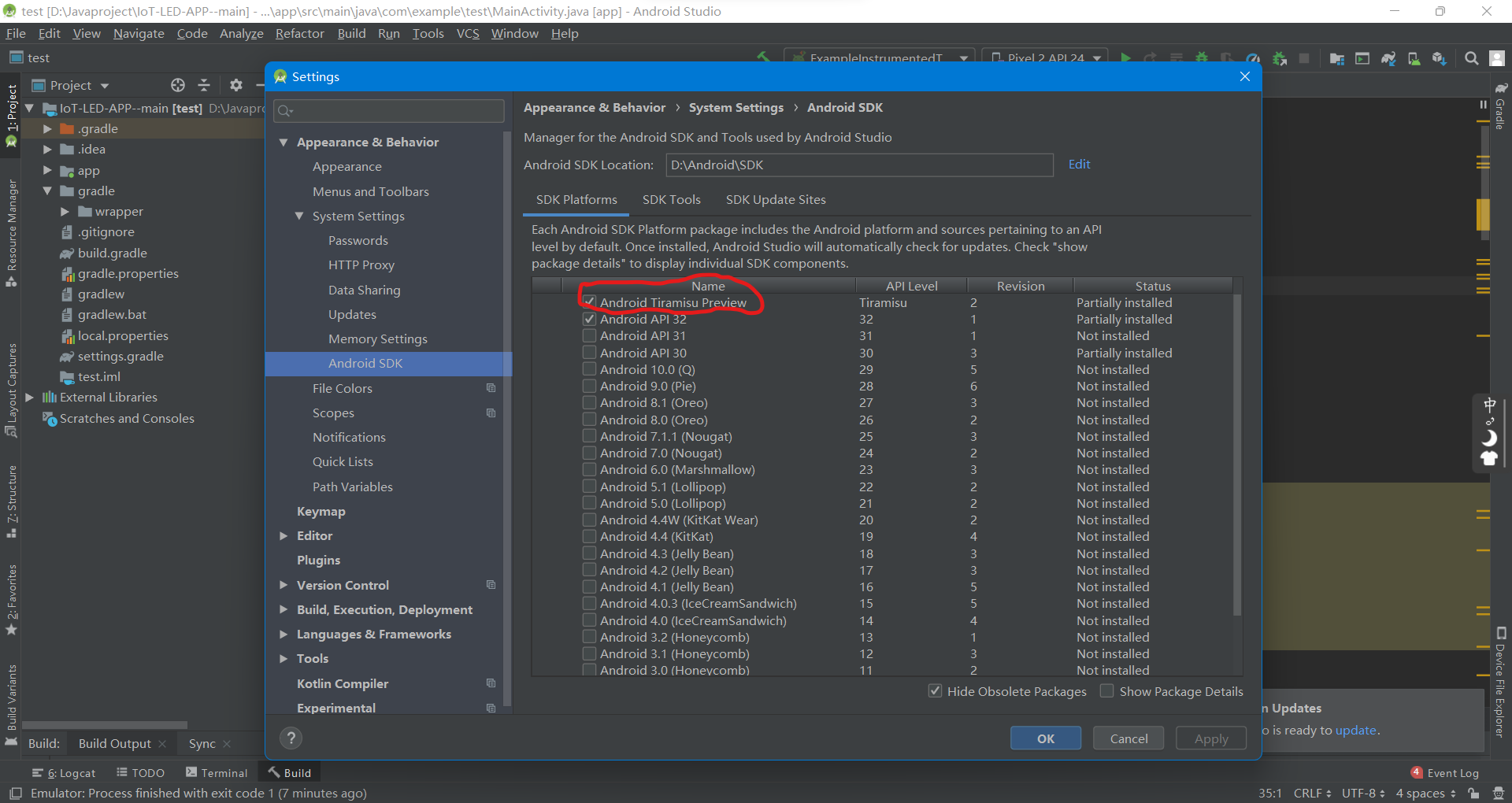Open Project Structure folder icon in toolbar
The height and width of the screenshot is (803, 1512).
[x=1337, y=58]
